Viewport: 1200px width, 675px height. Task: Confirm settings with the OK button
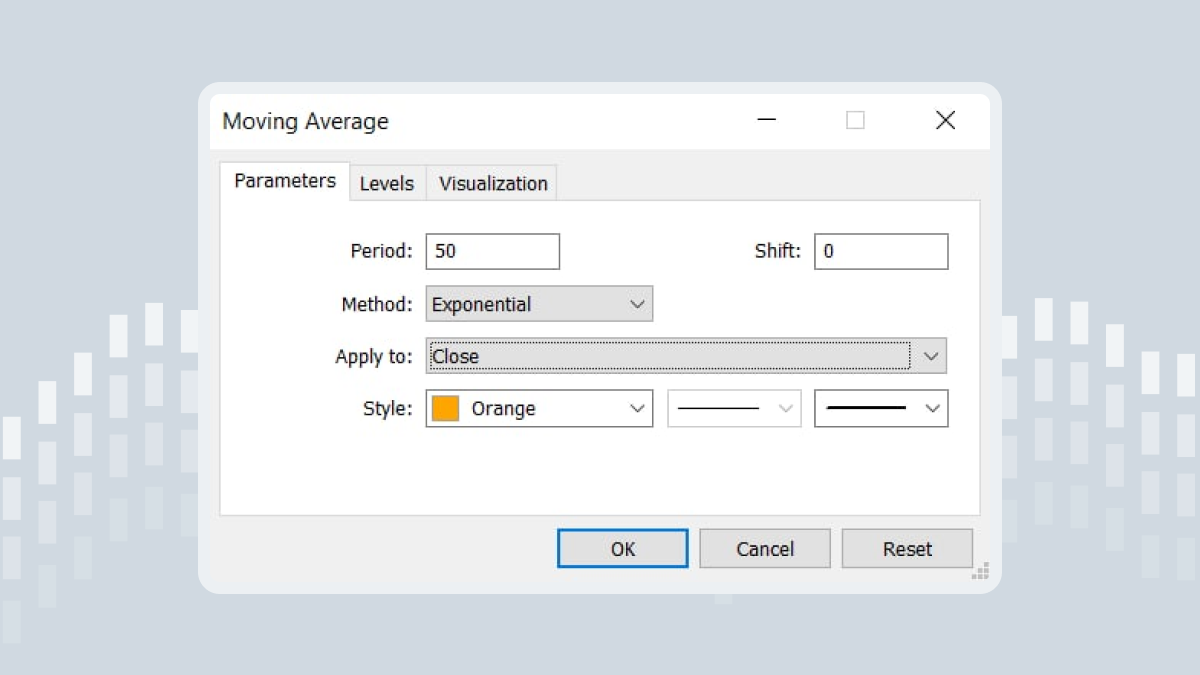(622, 549)
